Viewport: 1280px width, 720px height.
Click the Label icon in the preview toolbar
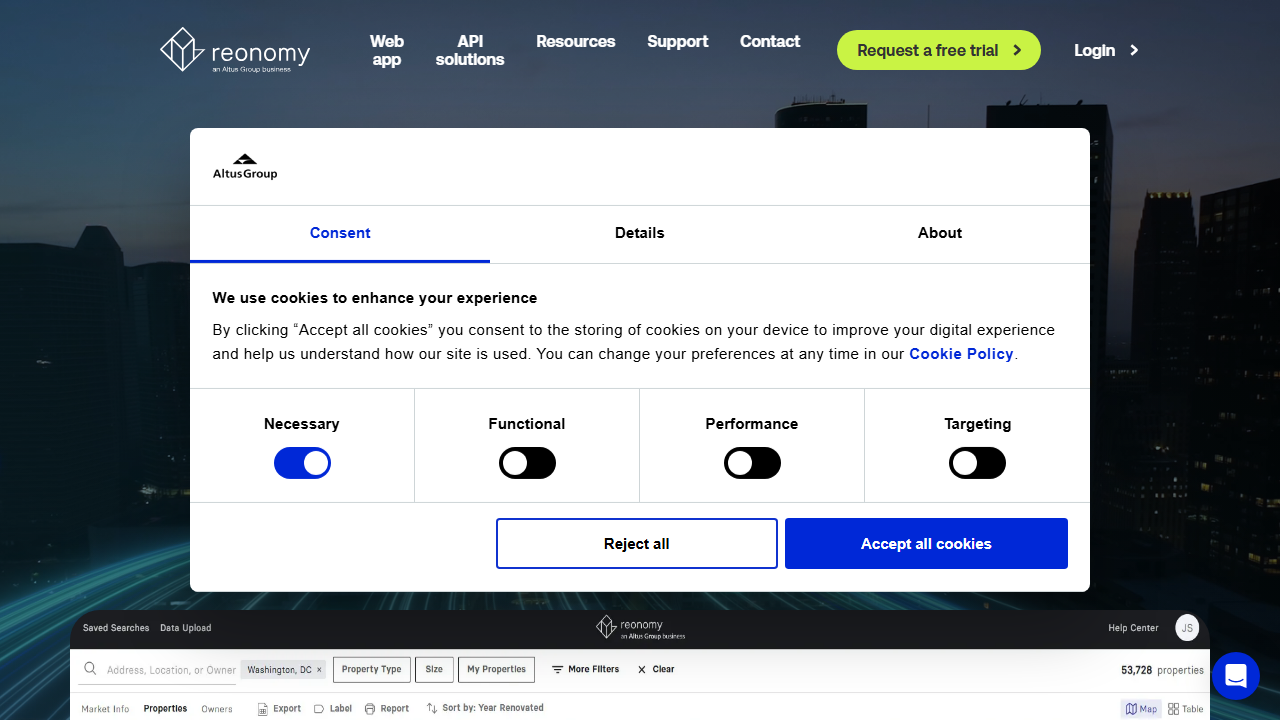(319, 709)
